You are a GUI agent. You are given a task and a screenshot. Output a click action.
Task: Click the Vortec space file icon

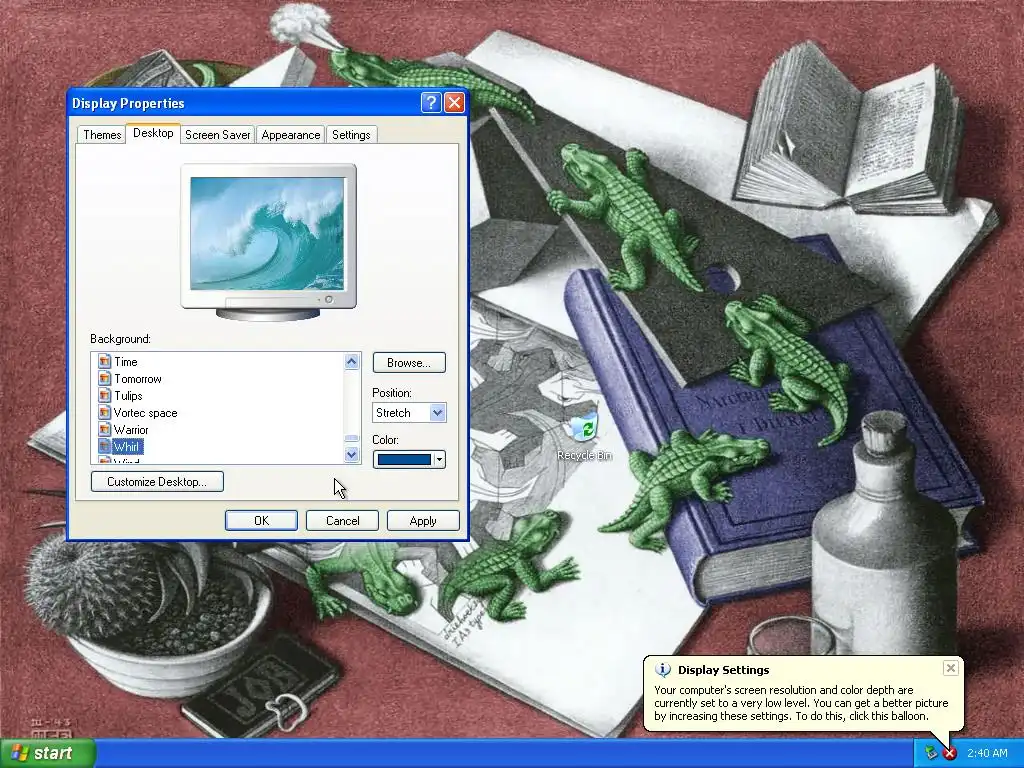tap(104, 412)
